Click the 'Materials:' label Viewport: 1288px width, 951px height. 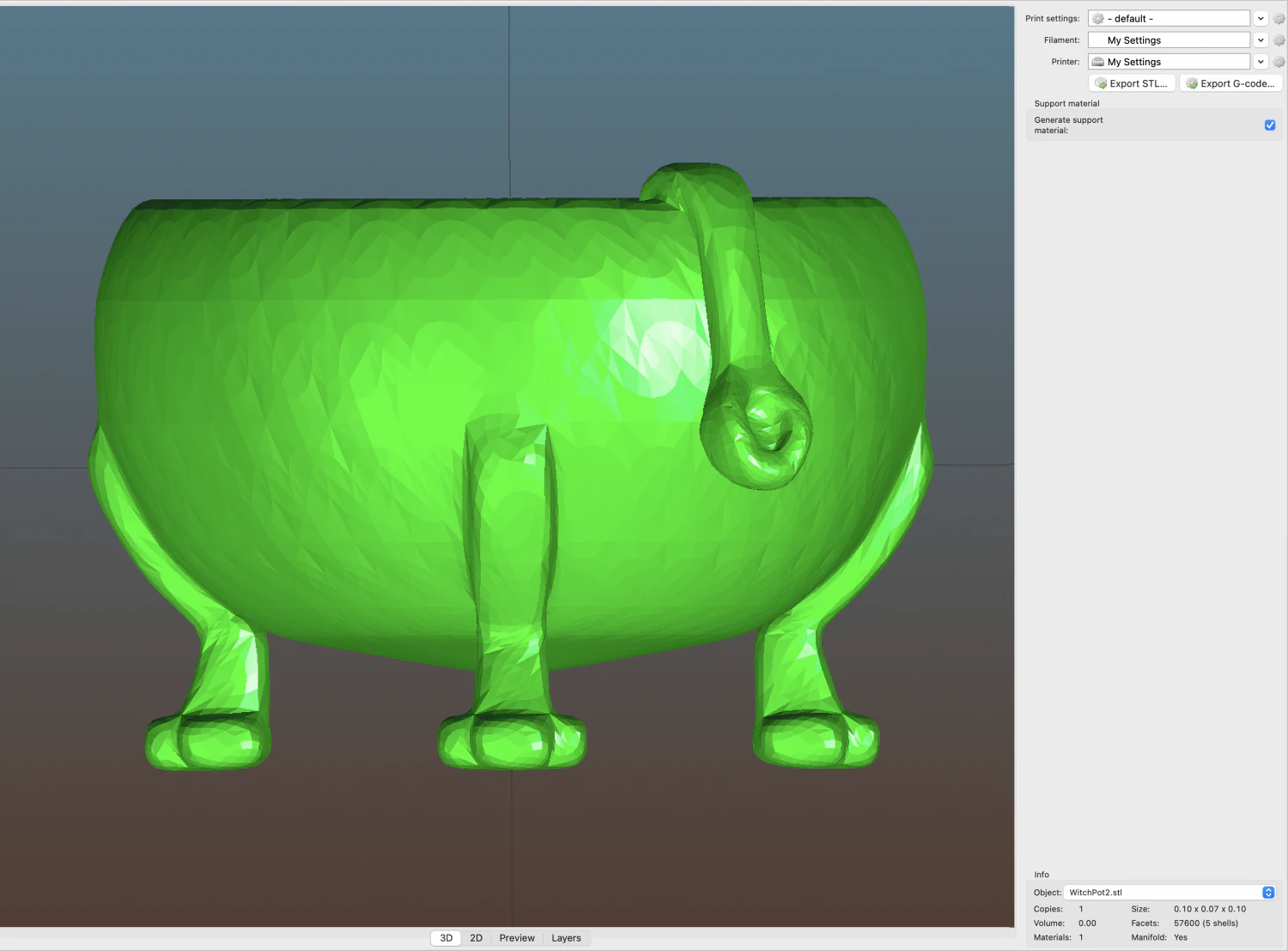[1053, 937]
